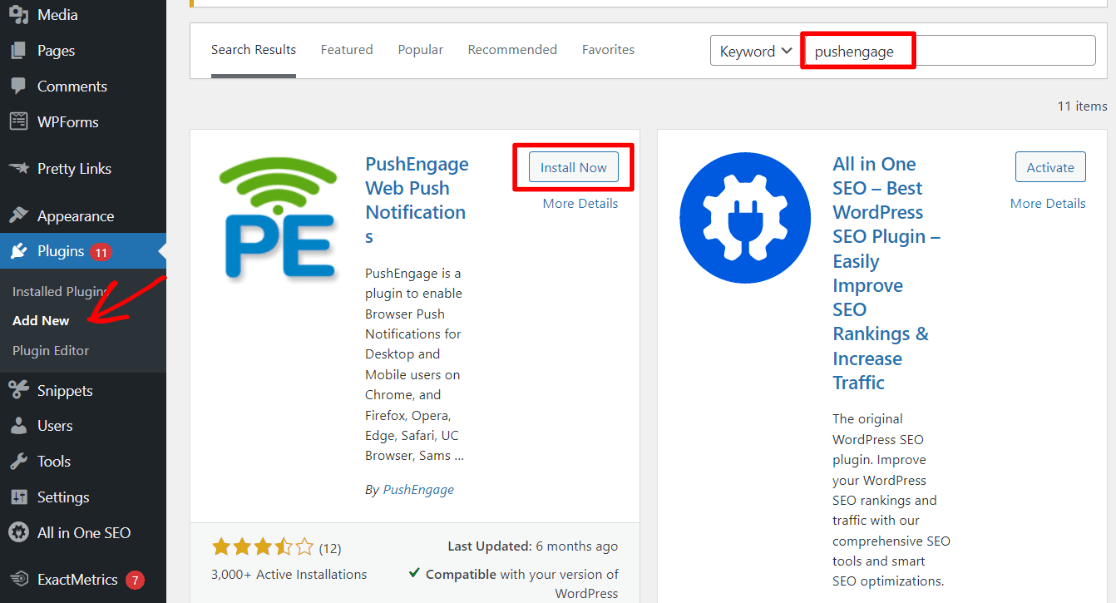The height and width of the screenshot is (603, 1116).
Task: Click the ExactMetrics sidebar icon
Action: tap(19, 579)
